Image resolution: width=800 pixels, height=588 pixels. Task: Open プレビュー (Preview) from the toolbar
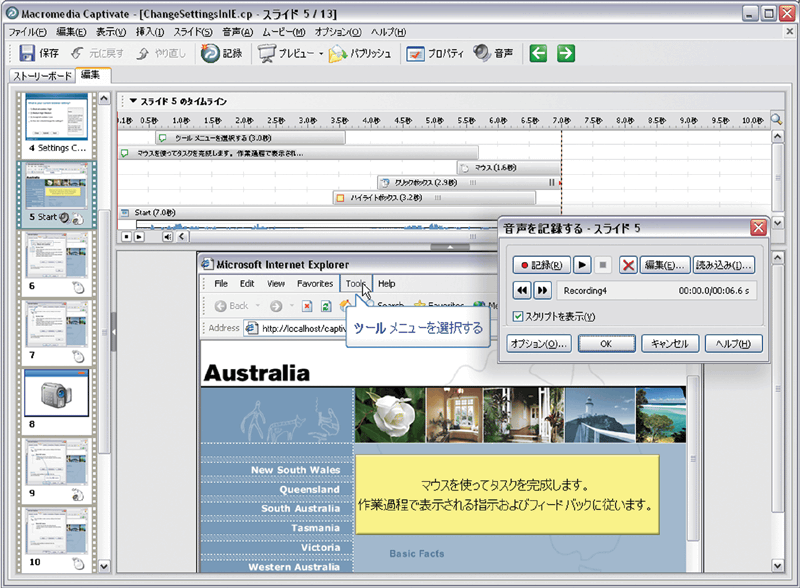pos(286,53)
